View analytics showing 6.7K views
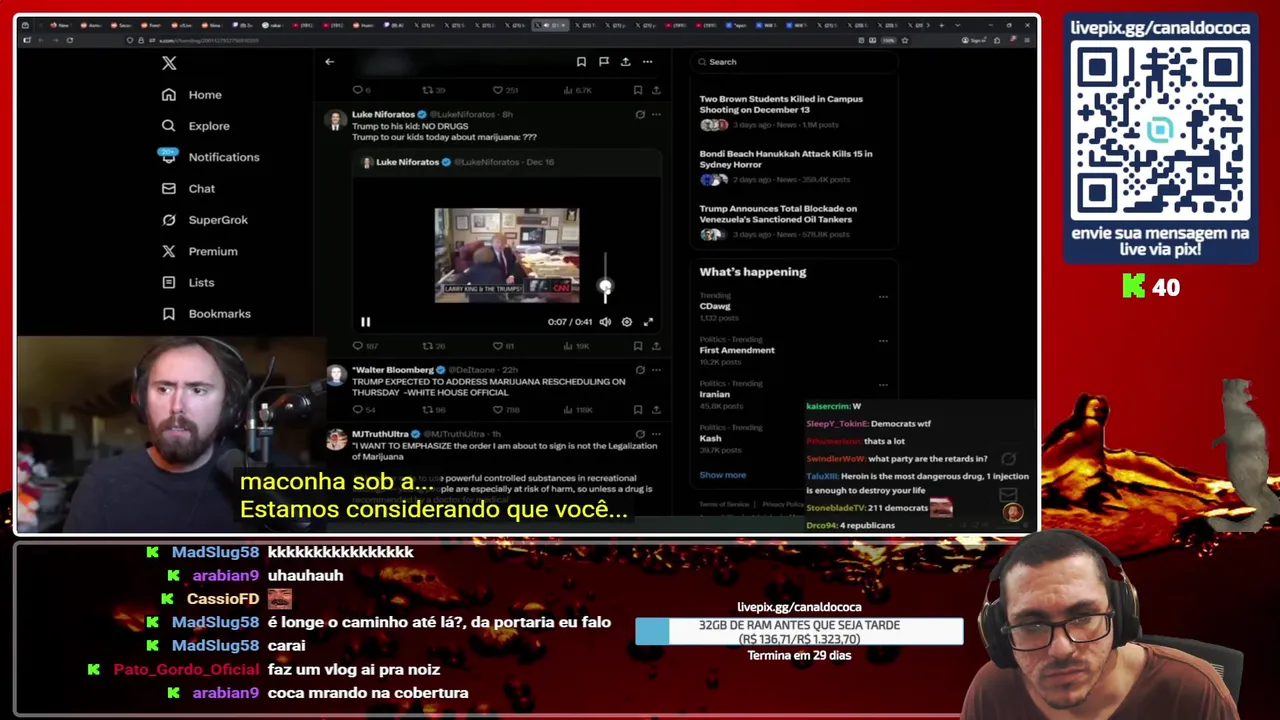The height and width of the screenshot is (720, 1280). (578, 90)
